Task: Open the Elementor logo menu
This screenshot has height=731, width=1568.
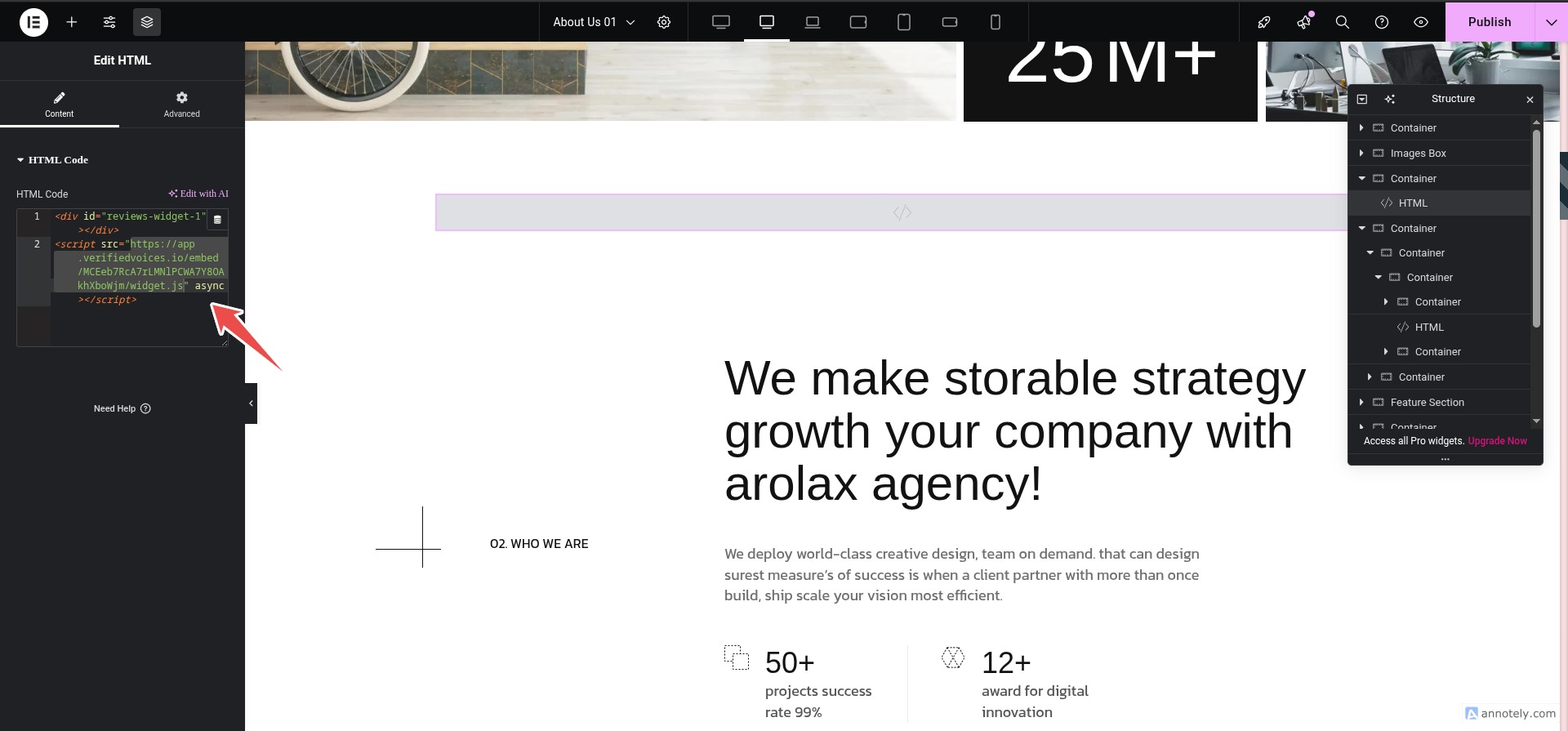Action: [33, 22]
